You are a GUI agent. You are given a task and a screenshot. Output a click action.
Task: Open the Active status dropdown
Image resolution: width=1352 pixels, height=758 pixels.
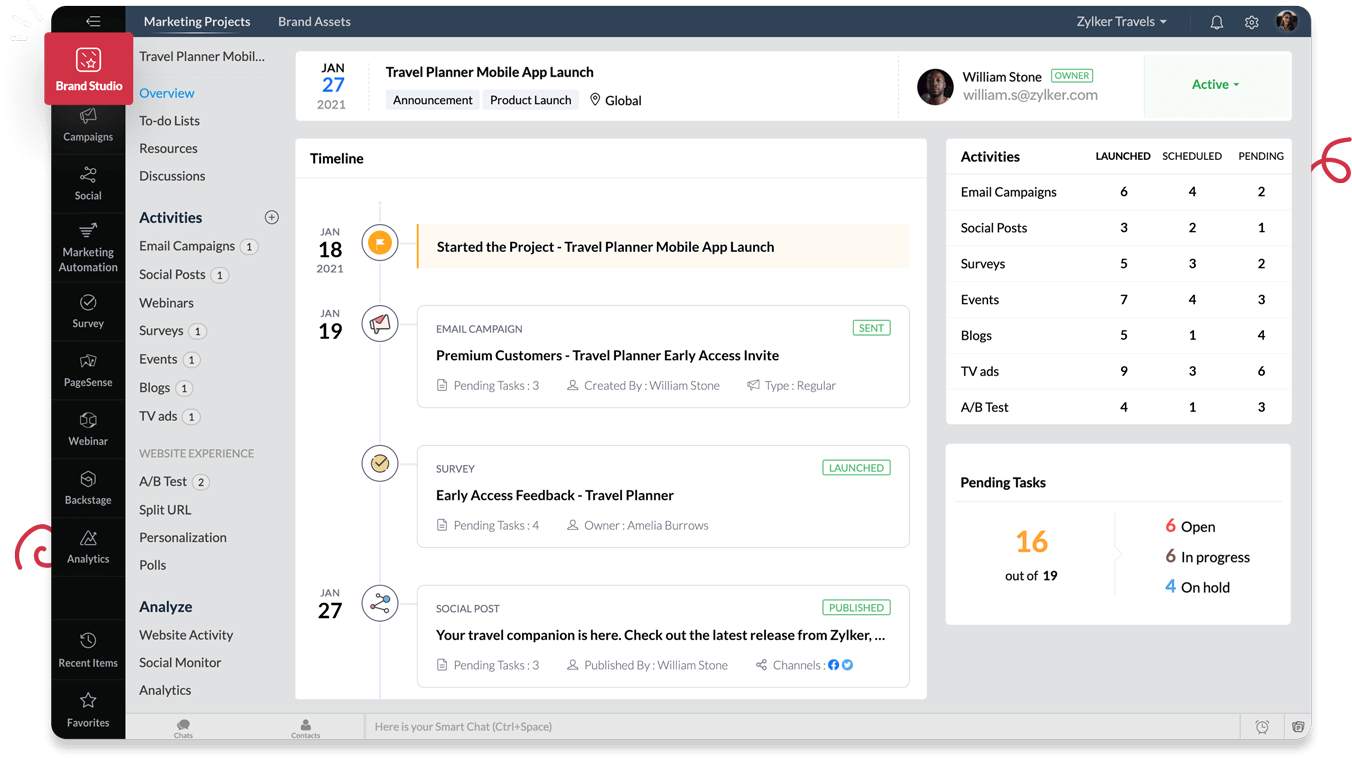click(x=1216, y=85)
